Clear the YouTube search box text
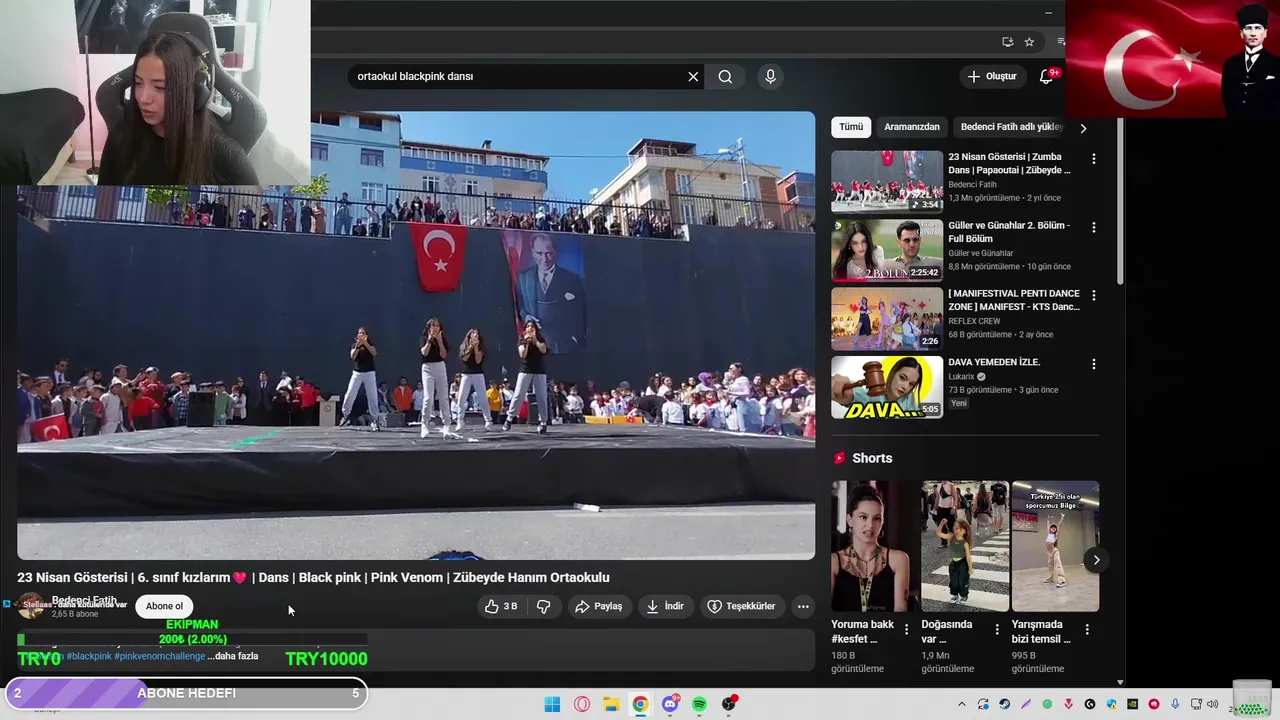Screen dimensions: 1280x720 pos(693,76)
